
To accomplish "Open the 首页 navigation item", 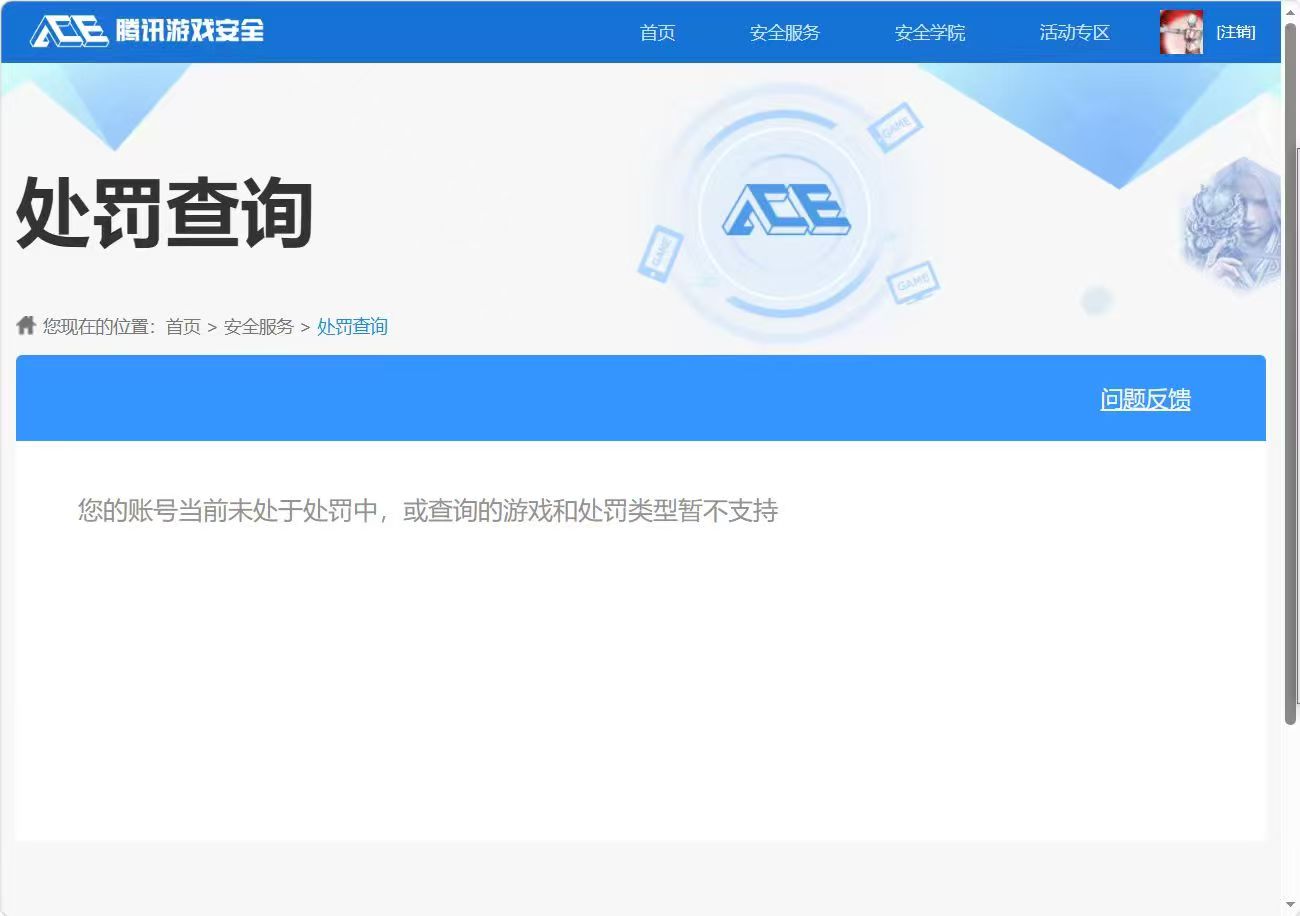I will 657,33.
